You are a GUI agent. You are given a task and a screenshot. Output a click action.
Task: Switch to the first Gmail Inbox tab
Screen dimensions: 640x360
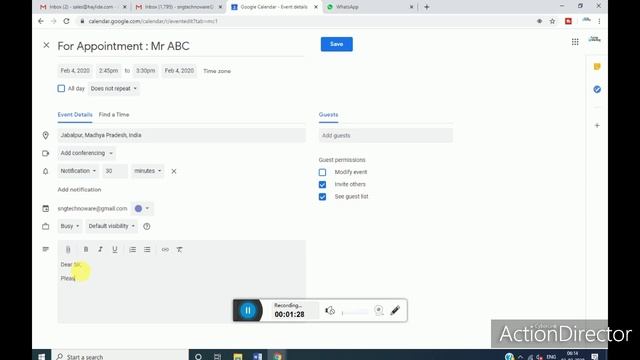tap(82, 7)
